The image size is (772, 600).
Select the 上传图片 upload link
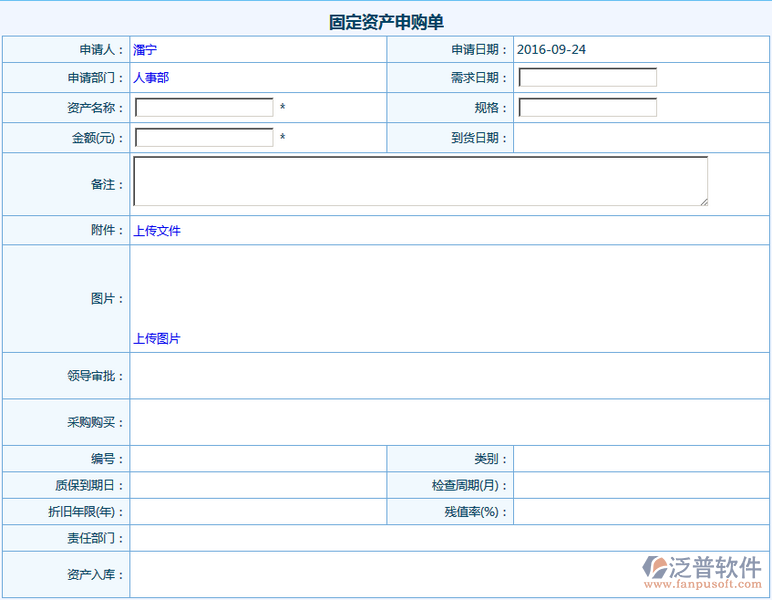tap(157, 339)
